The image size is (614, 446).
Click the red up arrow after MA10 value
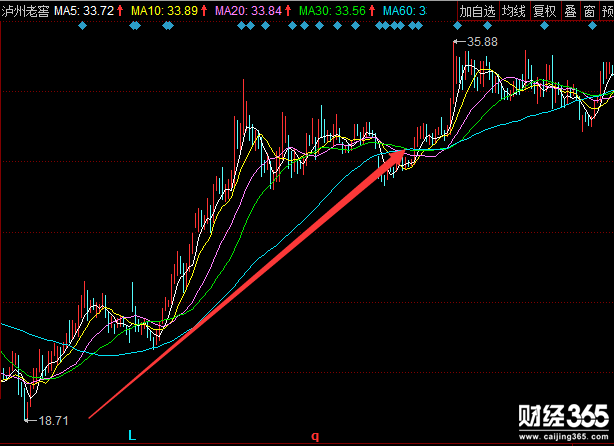[x=204, y=11]
